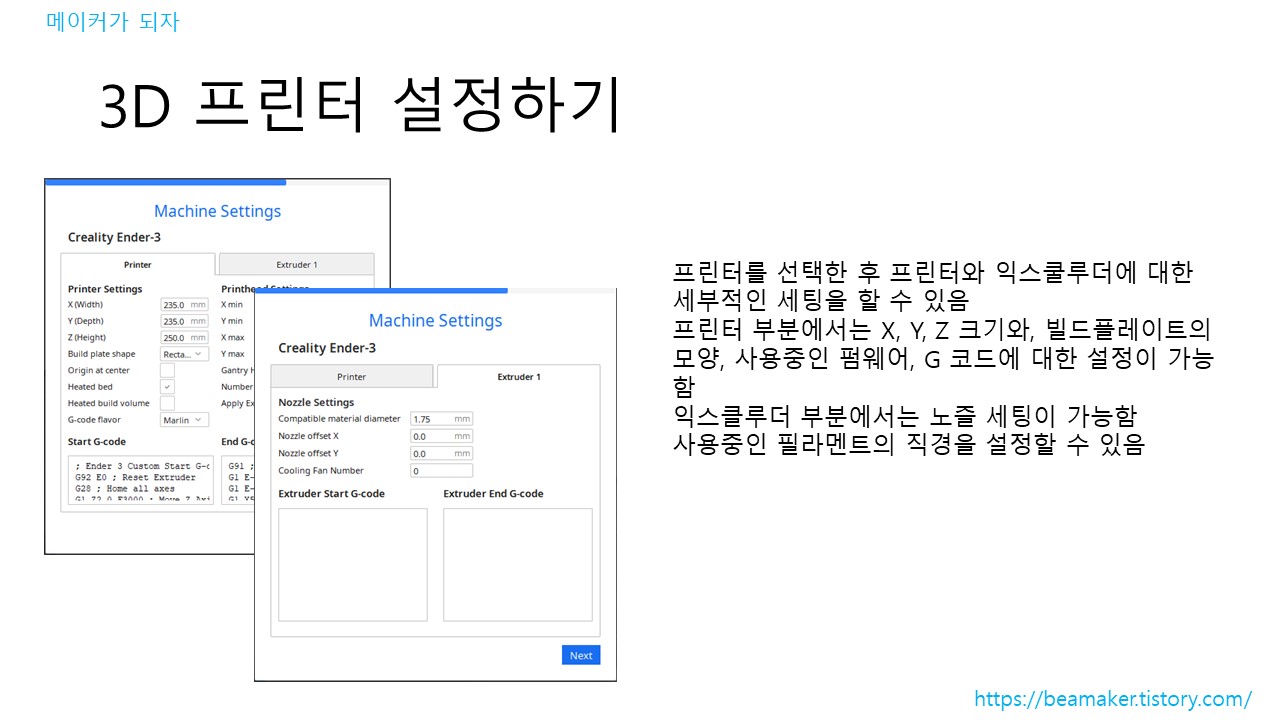Open the Build plate shape dropdown
This screenshot has height=720, width=1280.
(185, 354)
